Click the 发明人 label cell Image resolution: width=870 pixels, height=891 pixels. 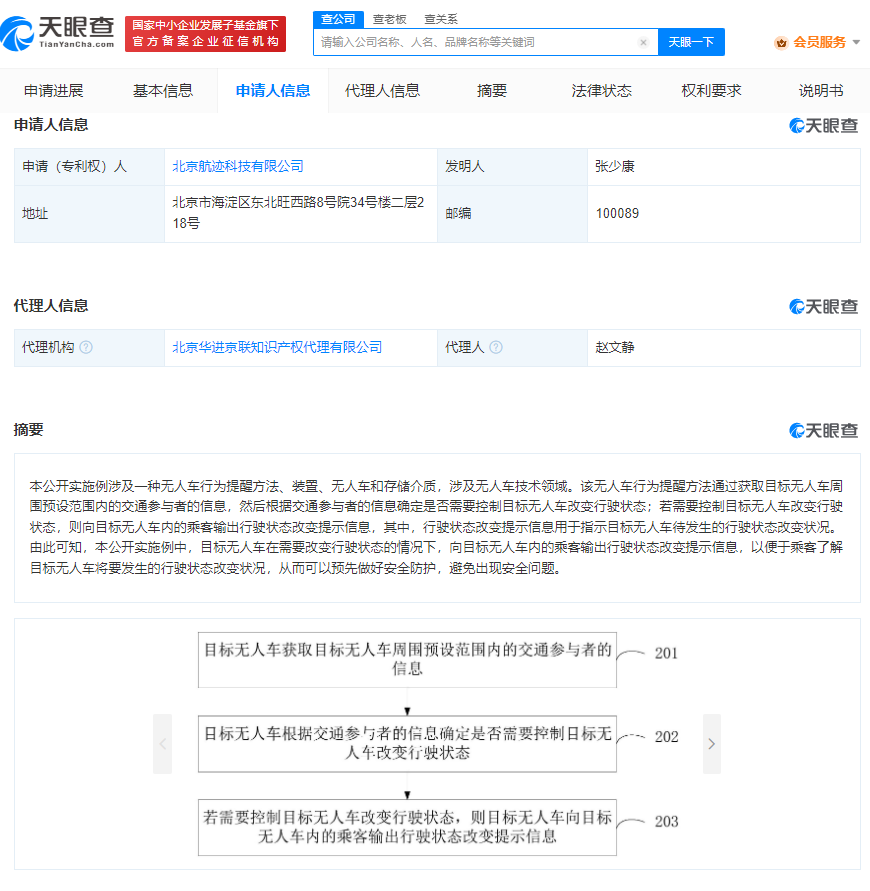pyautogui.click(x=512, y=166)
